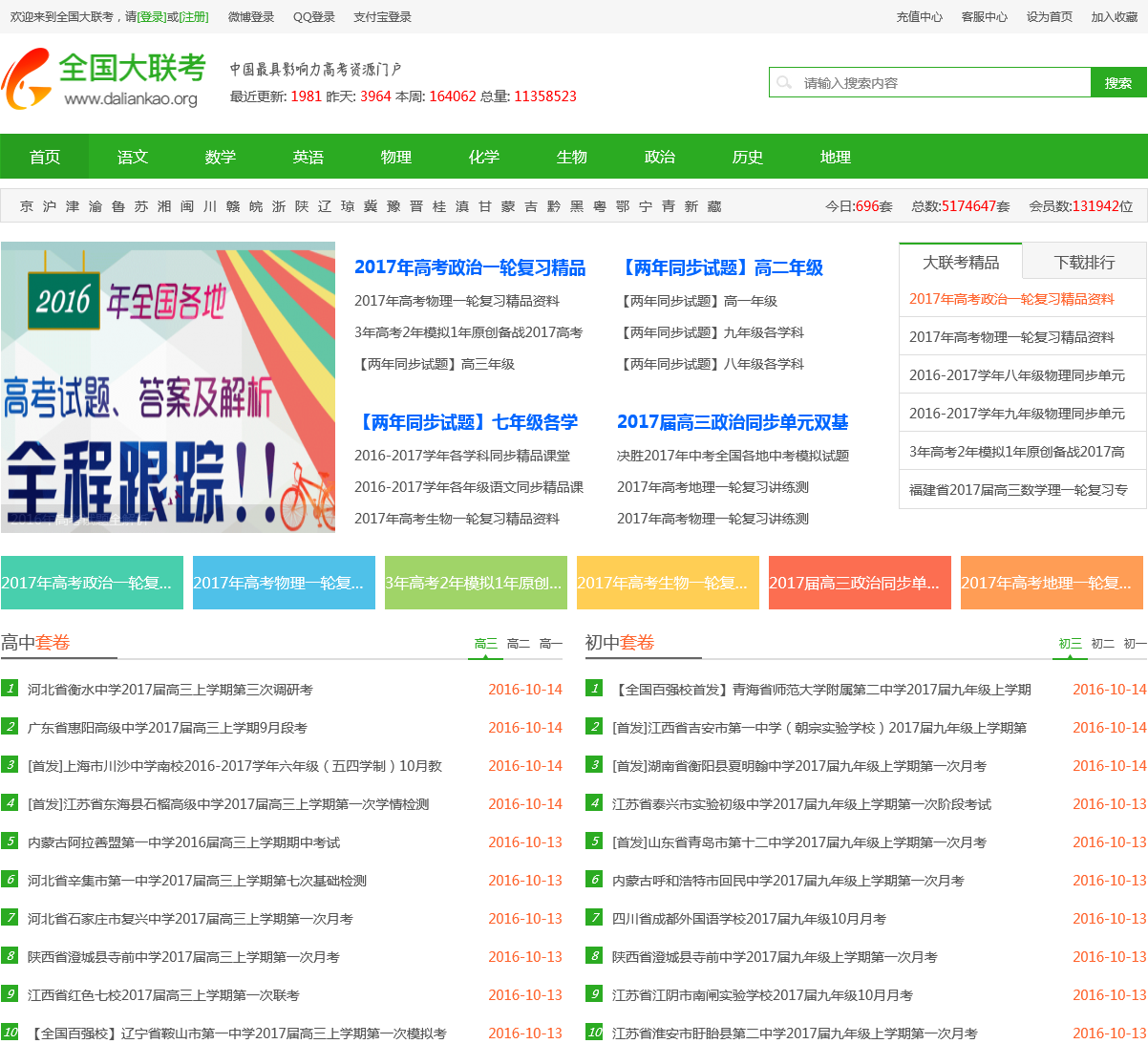Click the magnifier icon in search box
This screenshot has width=1148, height=1044.
[x=784, y=83]
